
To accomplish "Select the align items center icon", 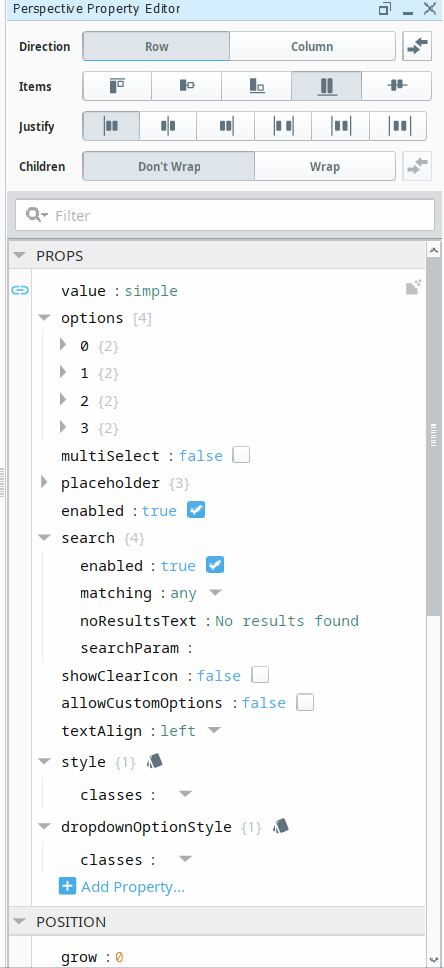I will click(186, 86).
